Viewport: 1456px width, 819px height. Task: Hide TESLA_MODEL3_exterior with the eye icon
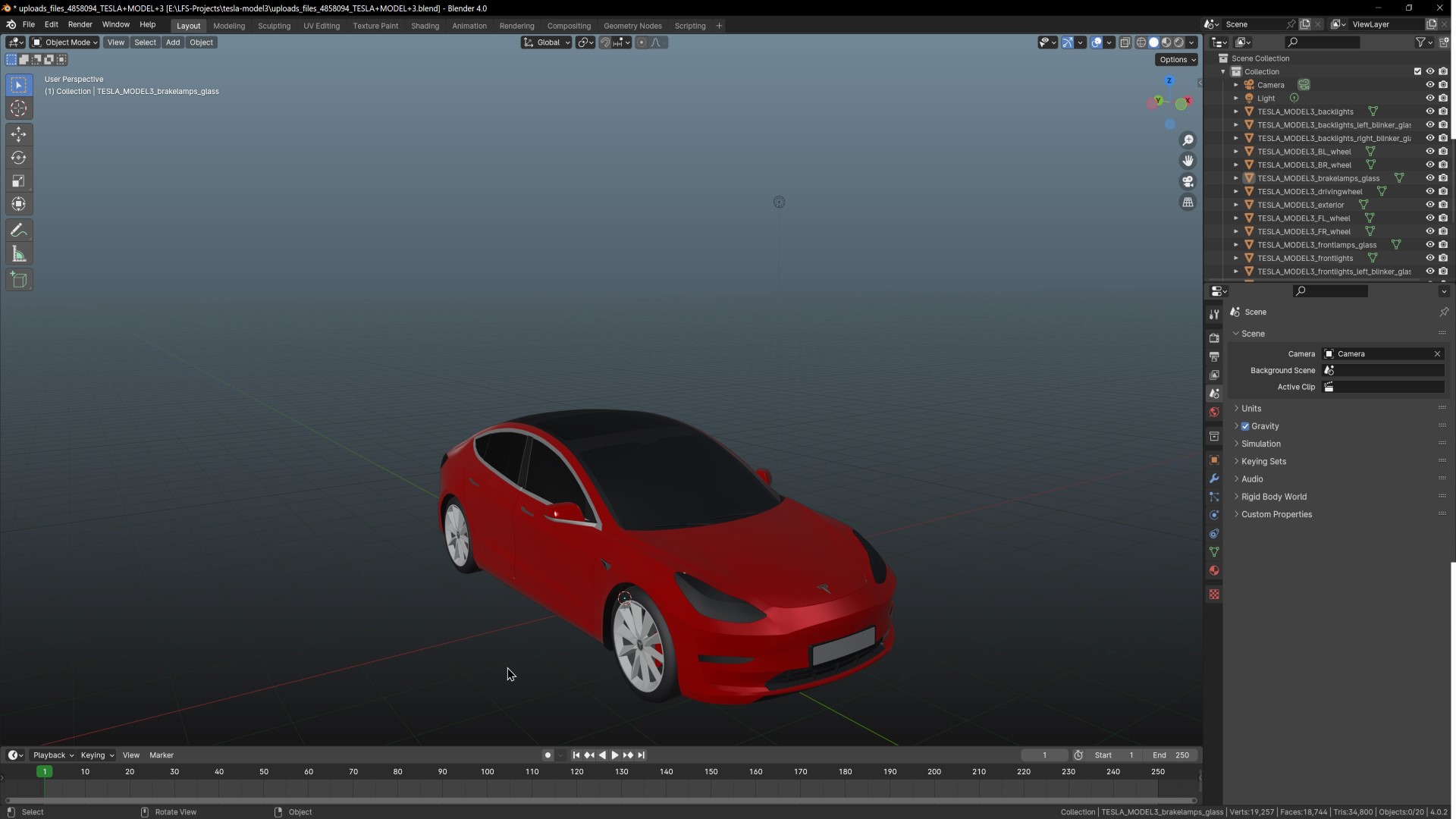[x=1429, y=205]
